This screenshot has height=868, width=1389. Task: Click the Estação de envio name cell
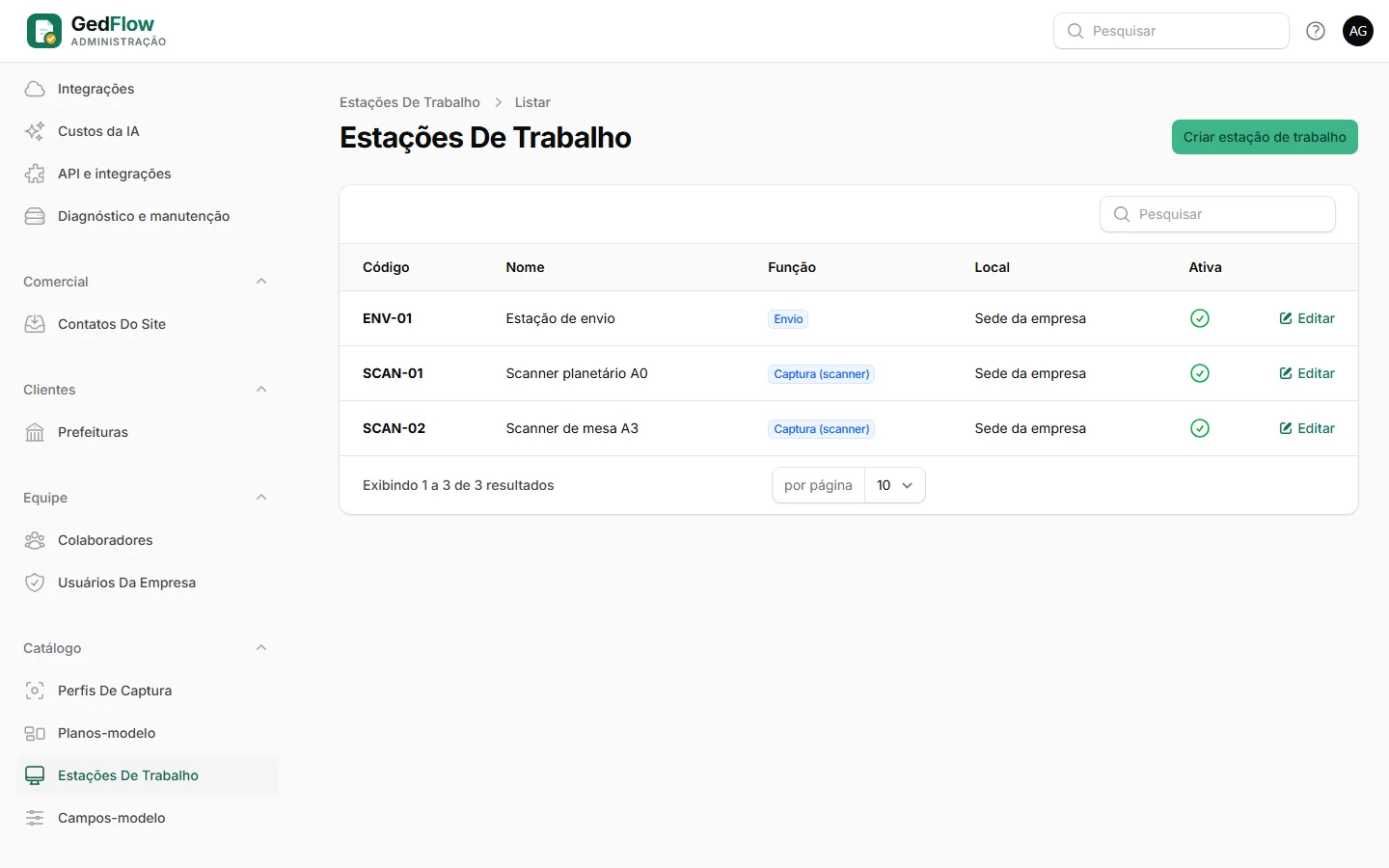[x=560, y=318]
